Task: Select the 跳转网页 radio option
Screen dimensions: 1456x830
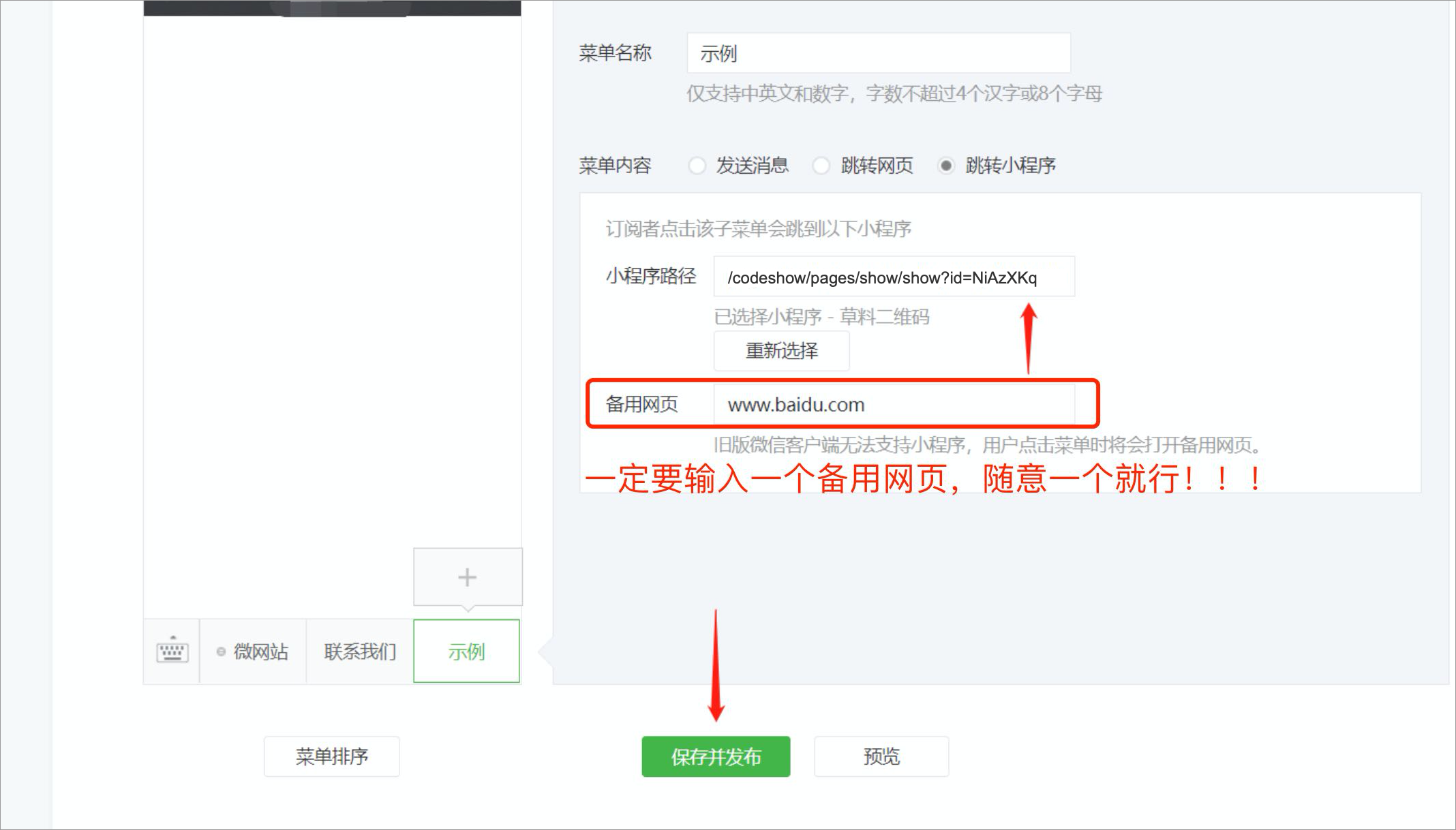Action: 821,166
